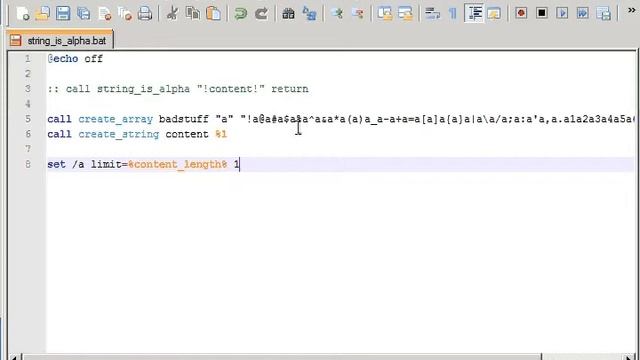Zoom in on the editor
The height and width of the screenshot is (360, 640).
[337, 13]
